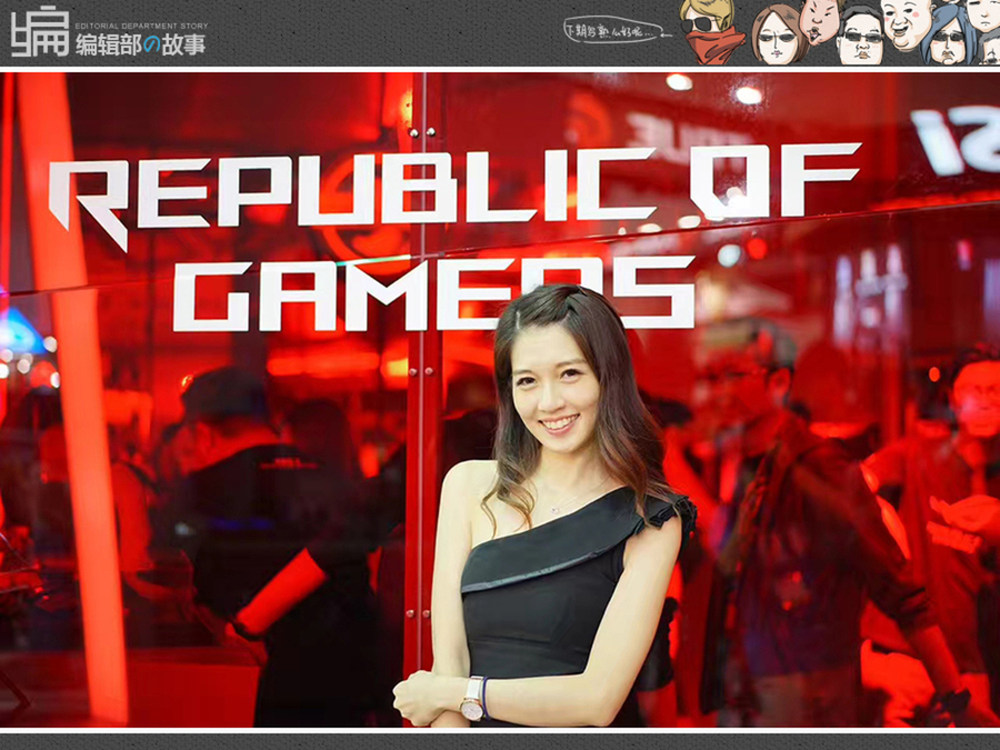Click the 'EDITORIAL DEPARTMENT STORY' small caption
This screenshot has height=750, width=1000.
[141, 26]
